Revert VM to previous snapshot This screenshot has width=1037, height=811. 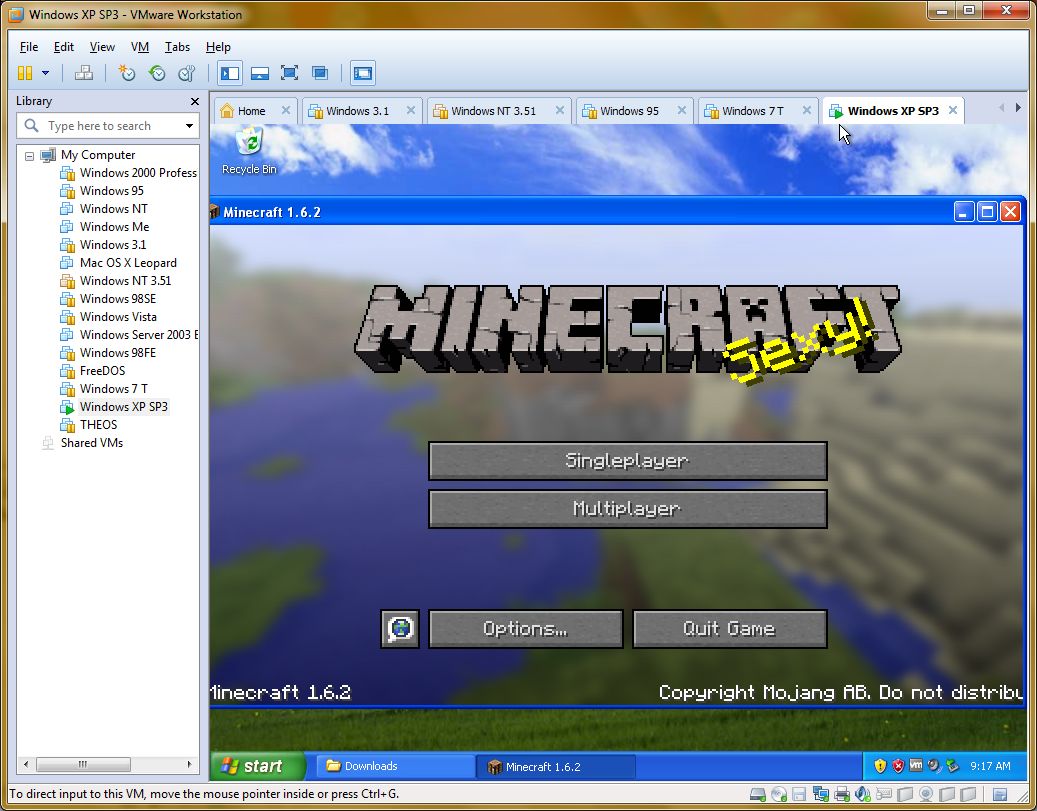157,73
